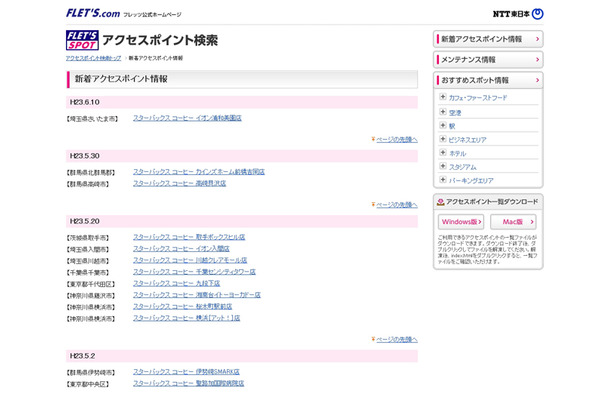610x400 pixels.
Task: Select the H23.5.20 date heading
Action: [x=85, y=221]
